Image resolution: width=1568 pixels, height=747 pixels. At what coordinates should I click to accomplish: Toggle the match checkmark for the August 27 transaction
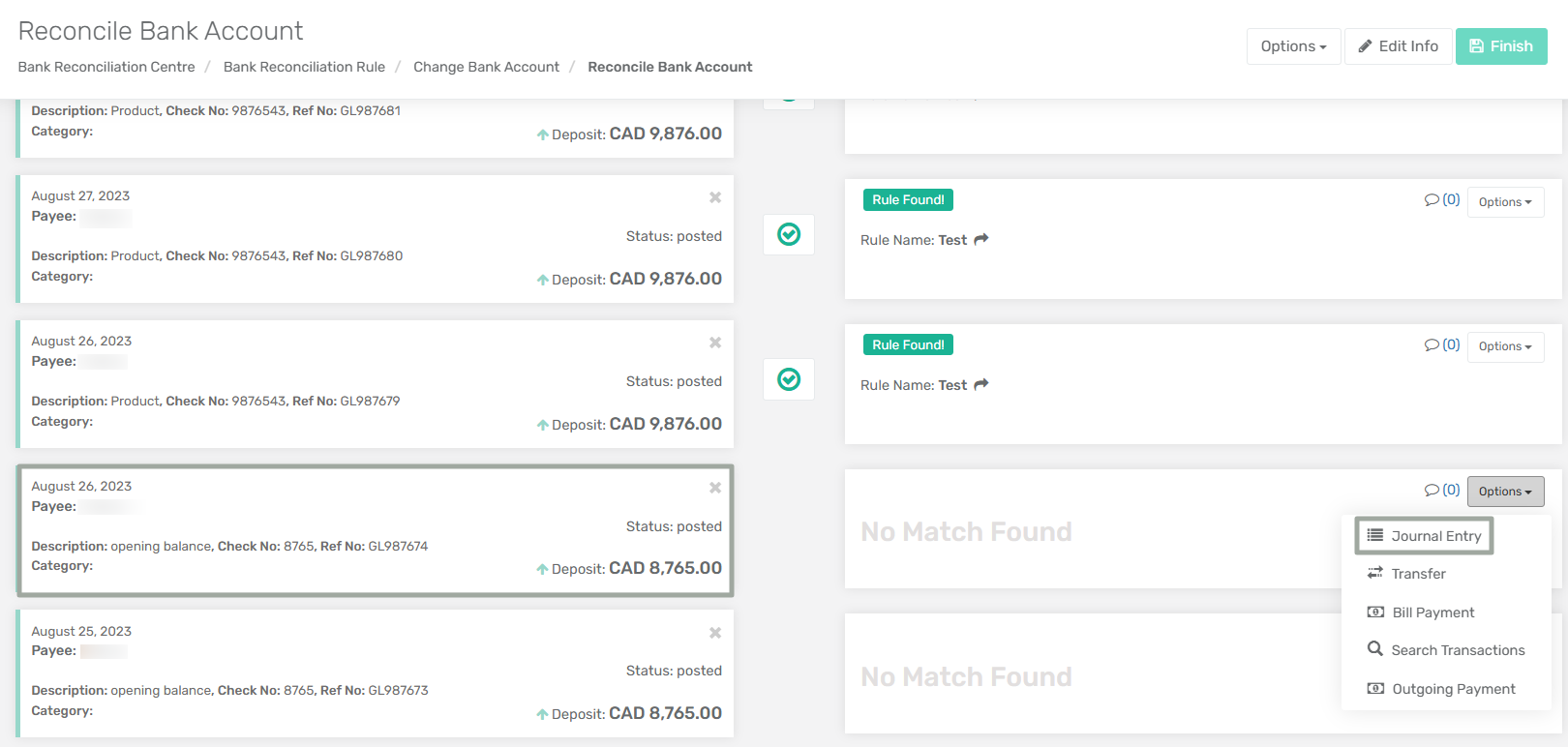789,234
